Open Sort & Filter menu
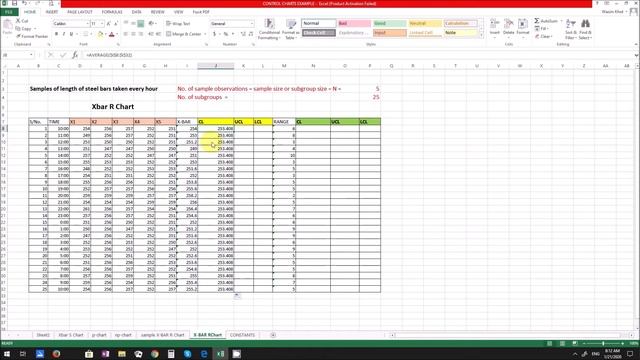Image resolution: width=640 pixels, height=360 pixels. pos(571,29)
